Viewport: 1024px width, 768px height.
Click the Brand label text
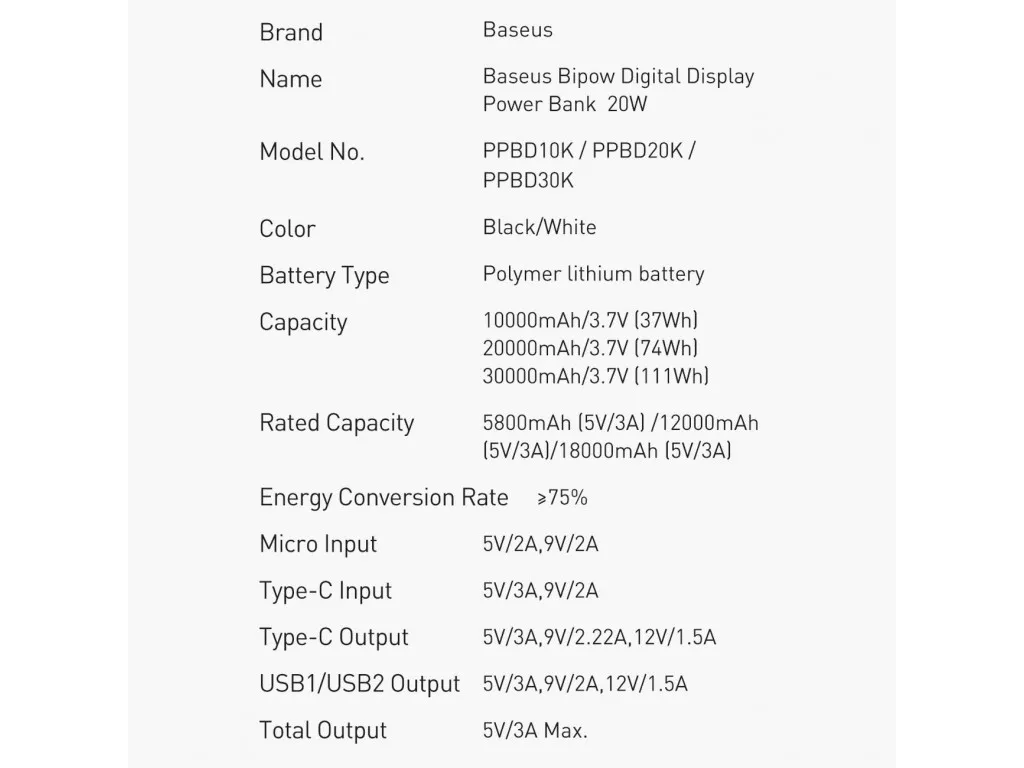291,33
